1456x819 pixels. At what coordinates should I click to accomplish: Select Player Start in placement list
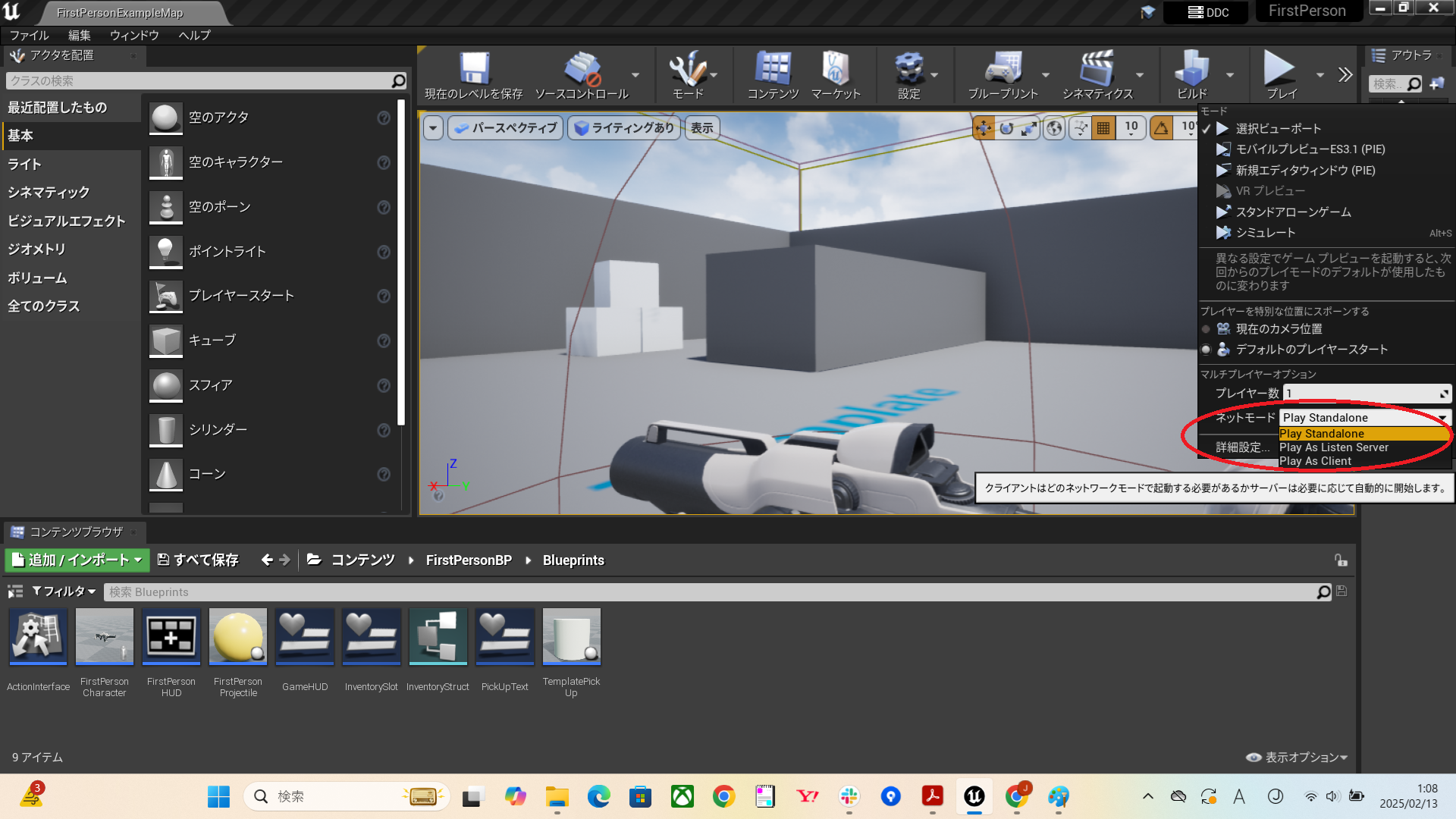point(271,296)
